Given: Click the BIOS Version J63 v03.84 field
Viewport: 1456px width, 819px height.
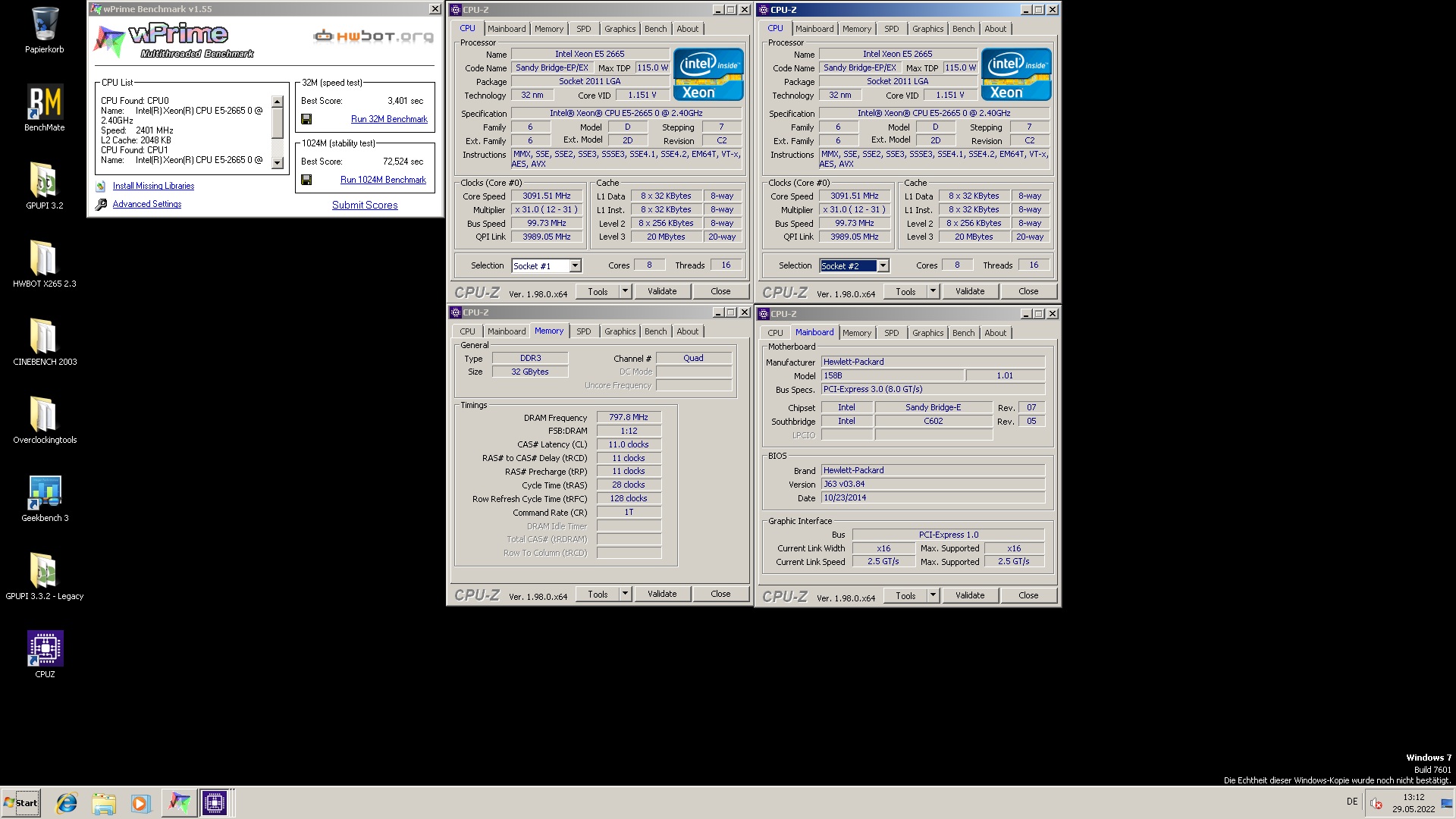Looking at the screenshot, I should click(934, 484).
